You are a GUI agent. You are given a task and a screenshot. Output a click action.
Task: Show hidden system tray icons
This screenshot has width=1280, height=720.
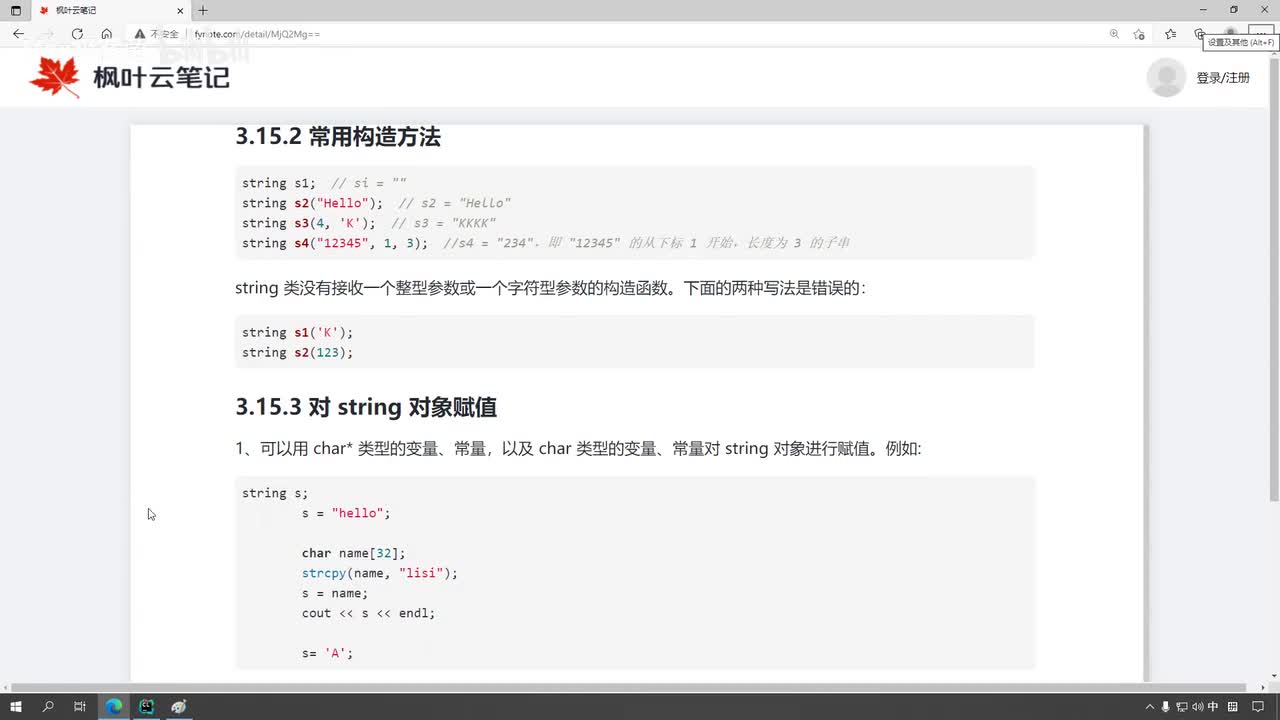tap(1149, 707)
